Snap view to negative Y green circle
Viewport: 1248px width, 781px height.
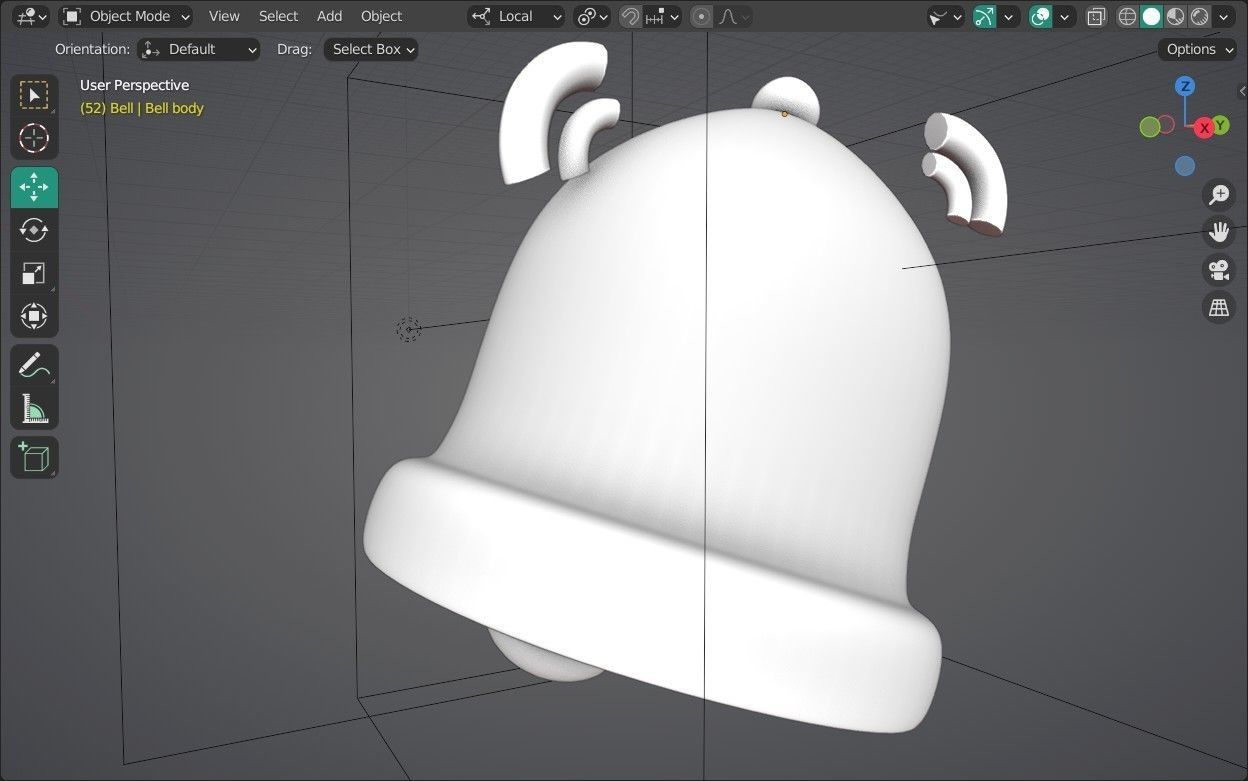click(1150, 126)
